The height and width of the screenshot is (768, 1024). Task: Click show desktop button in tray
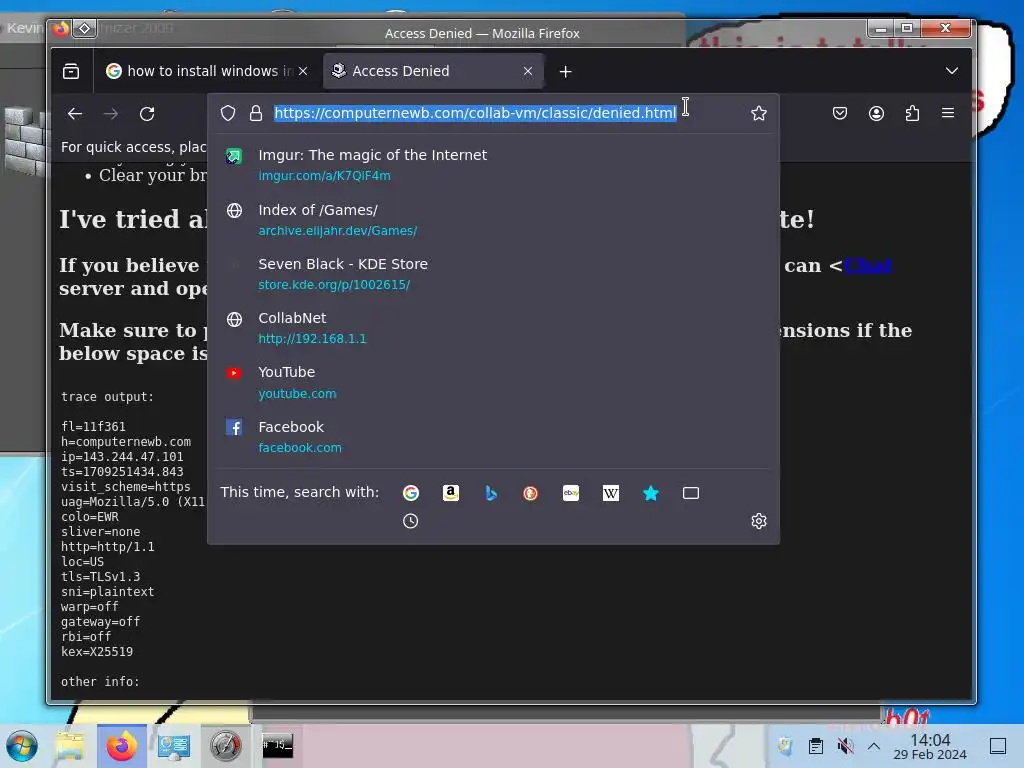point(997,746)
